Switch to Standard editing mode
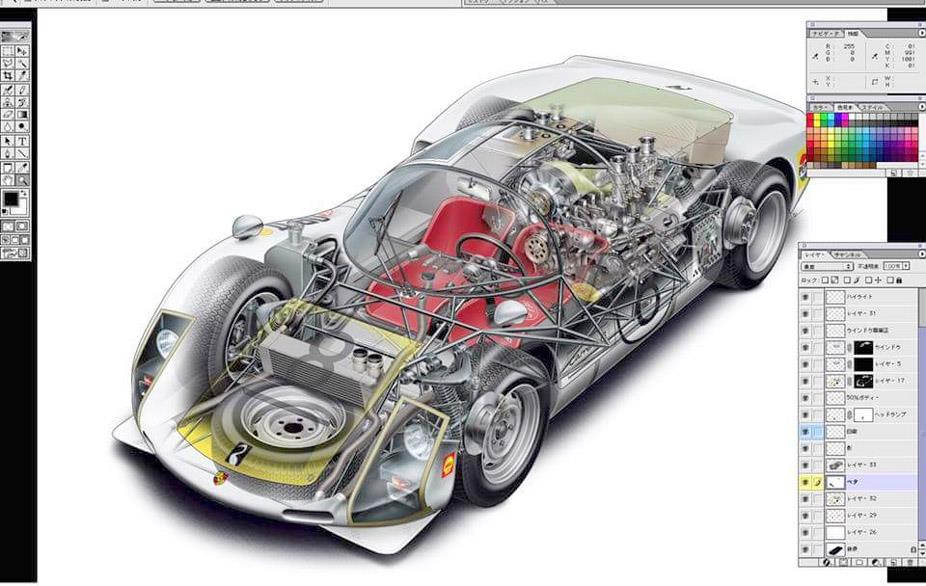The width and height of the screenshot is (926, 586). 8,226
